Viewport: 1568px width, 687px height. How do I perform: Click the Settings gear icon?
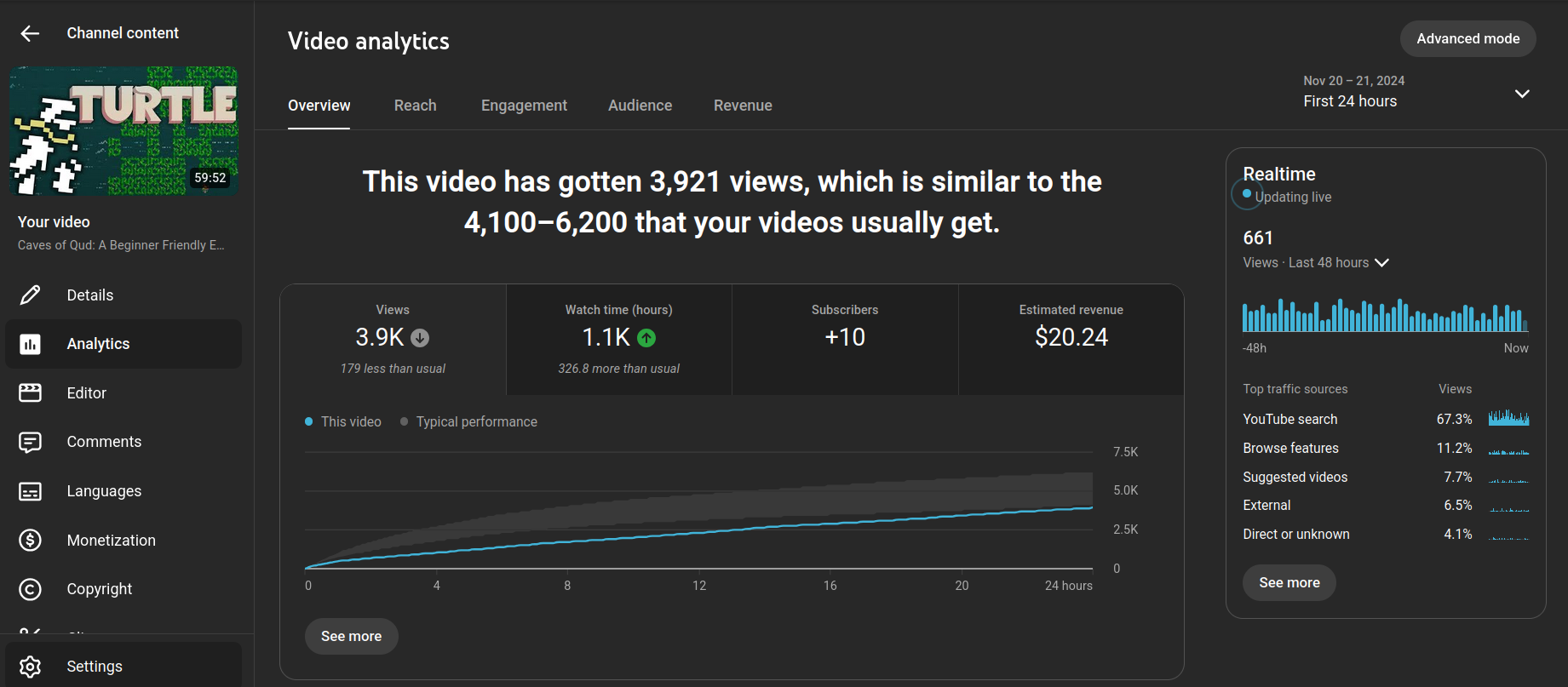(x=30, y=667)
